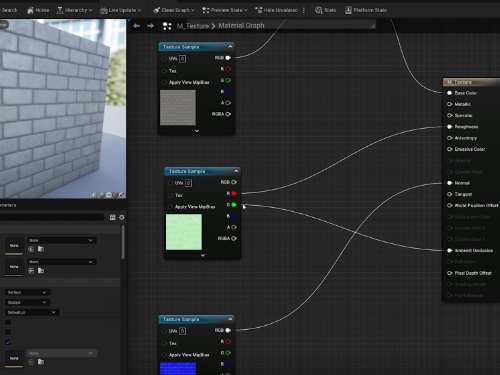Select the Material Graph breadcrumb
500x375 pixels.
[241, 26]
